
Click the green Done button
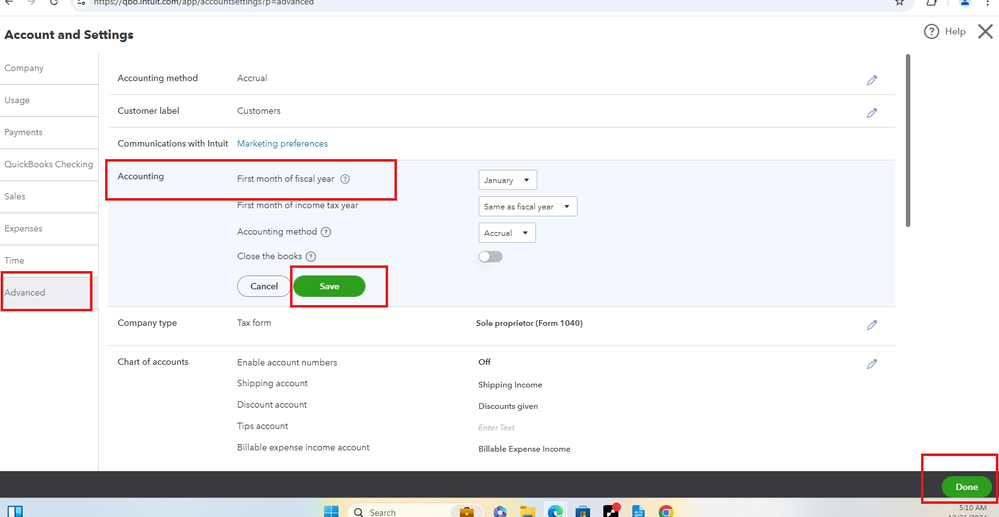(x=967, y=486)
